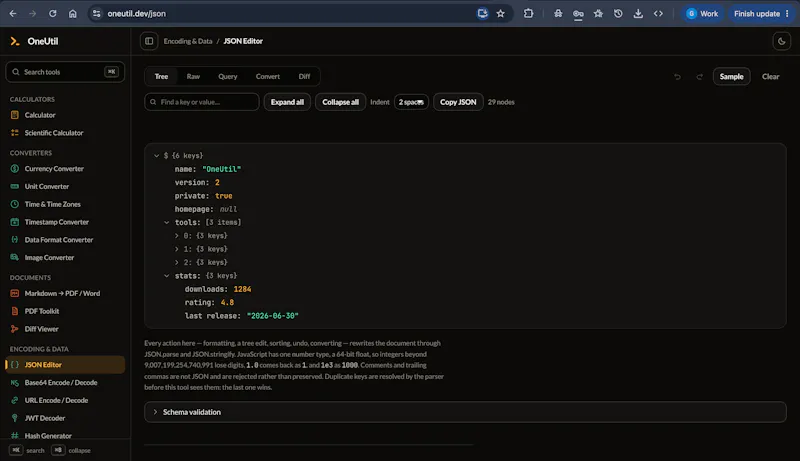Open Image Converter tool

coord(65,258)
